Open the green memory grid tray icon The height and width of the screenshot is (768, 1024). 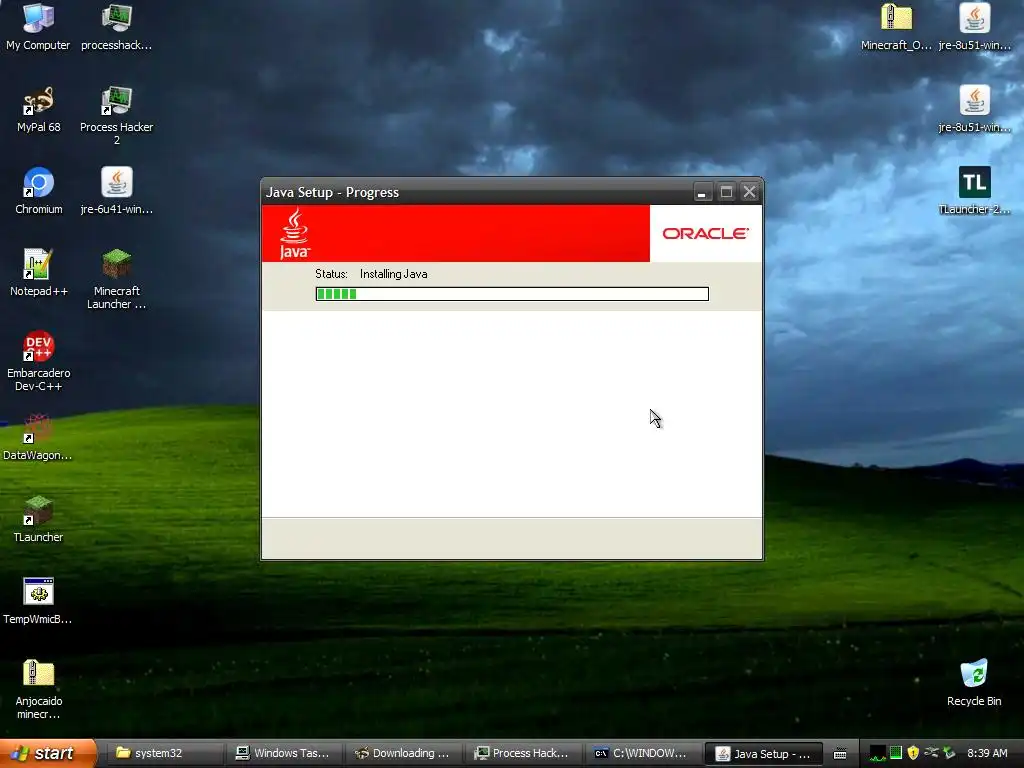point(896,753)
